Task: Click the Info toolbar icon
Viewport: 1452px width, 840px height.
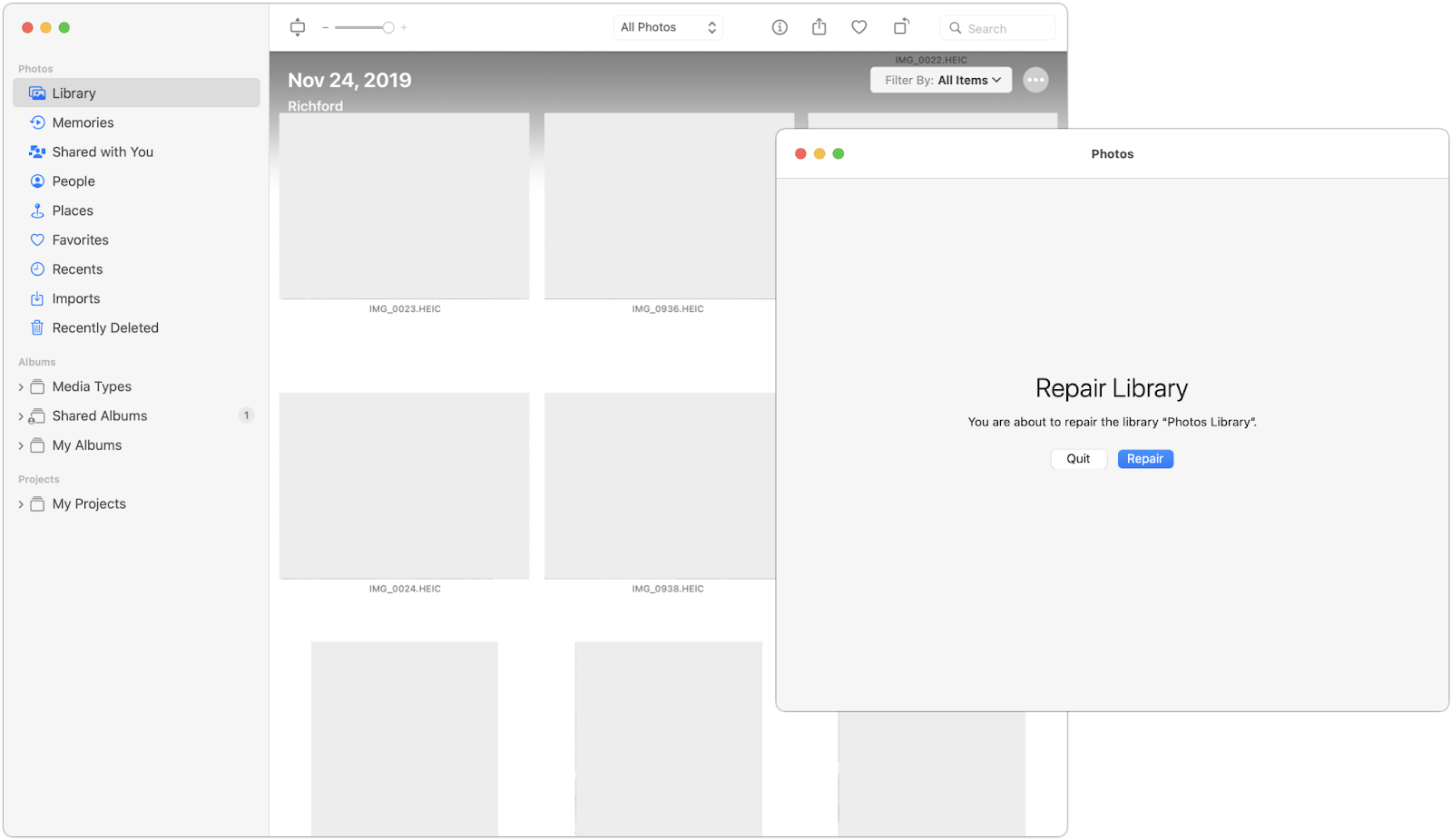Action: [x=780, y=27]
